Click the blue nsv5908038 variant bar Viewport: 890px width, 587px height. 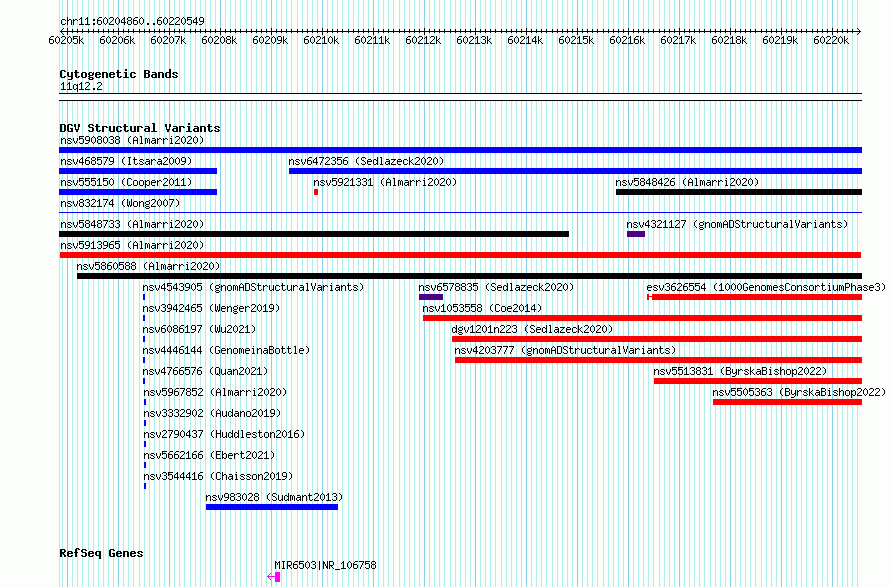click(460, 150)
